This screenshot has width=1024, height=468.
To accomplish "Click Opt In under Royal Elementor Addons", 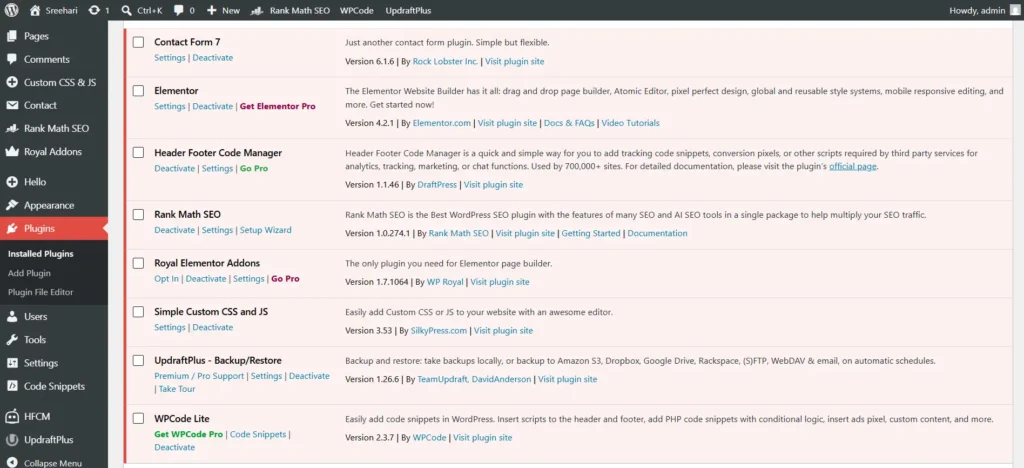I will click(x=167, y=279).
